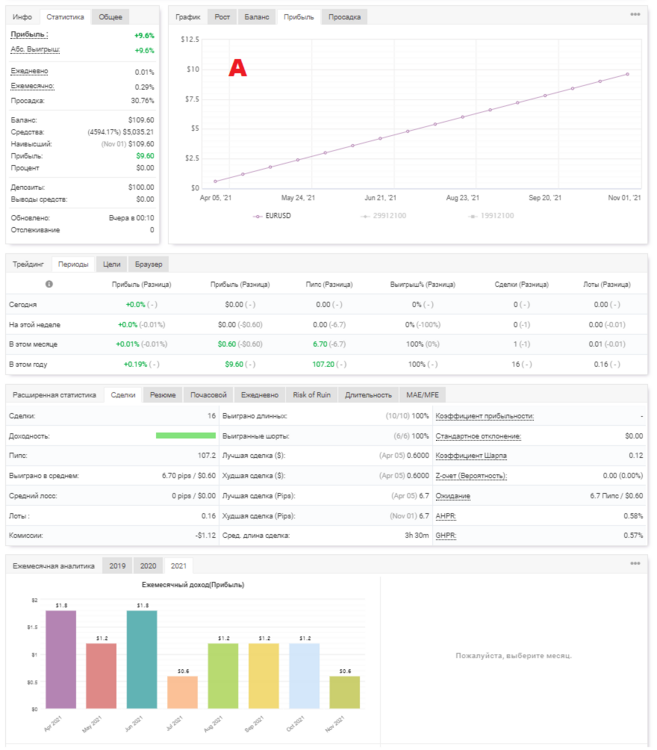Open the Цели tab
The height and width of the screenshot is (750, 657).
pos(112,264)
